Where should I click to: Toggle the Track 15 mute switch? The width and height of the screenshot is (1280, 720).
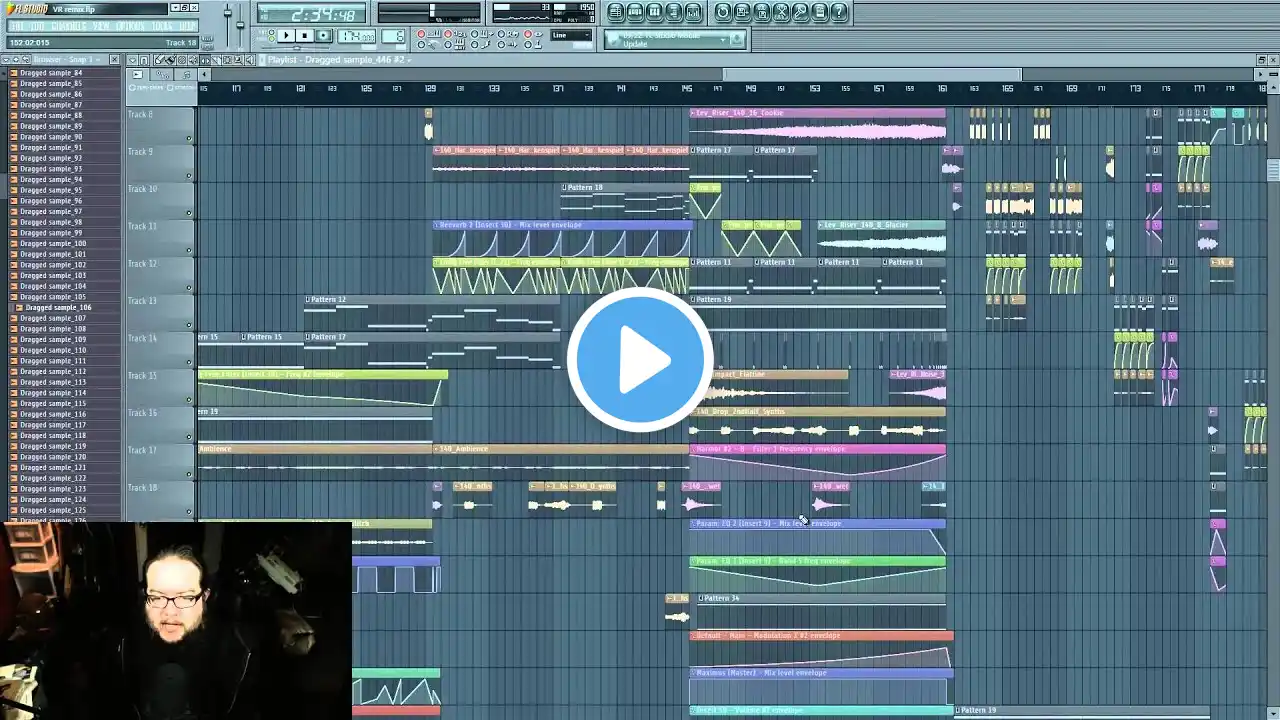[189, 400]
